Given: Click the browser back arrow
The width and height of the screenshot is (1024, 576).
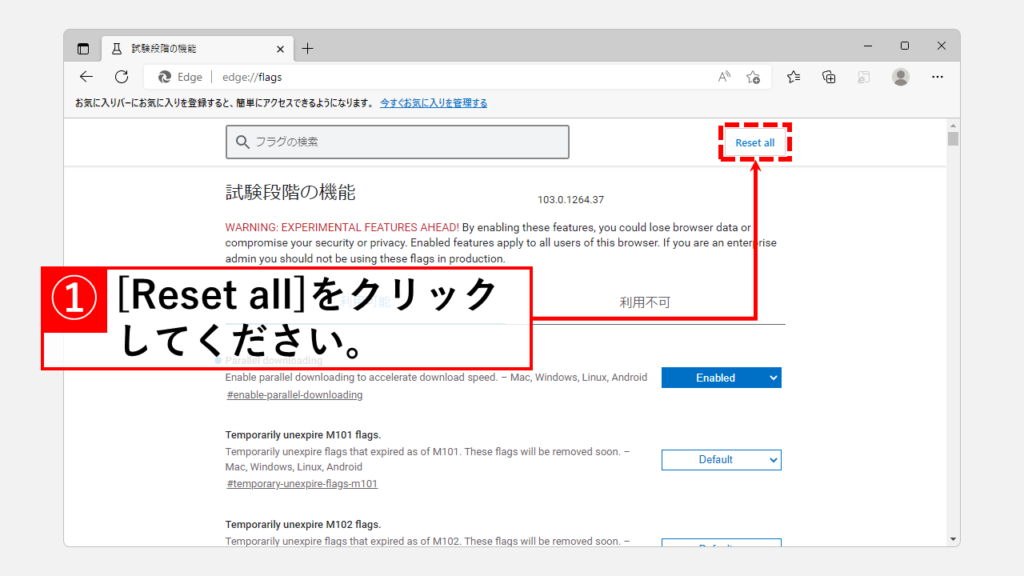Looking at the screenshot, I should [x=87, y=77].
